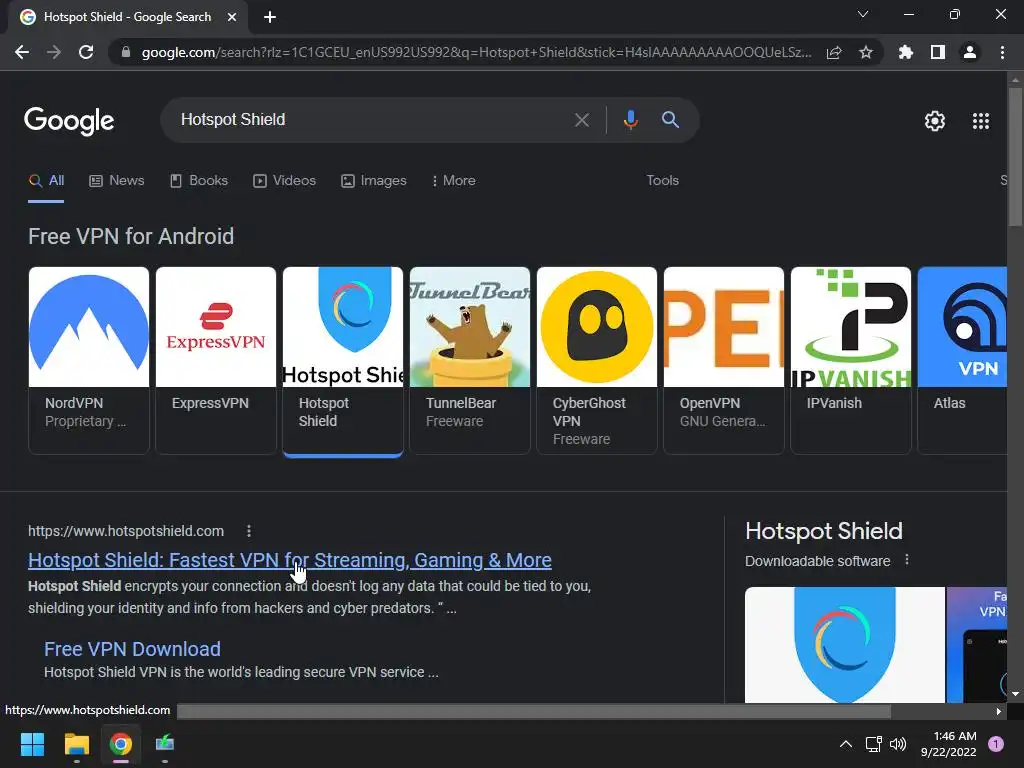Select the TunnelBear card
This screenshot has height=768, width=1024.
470,360
